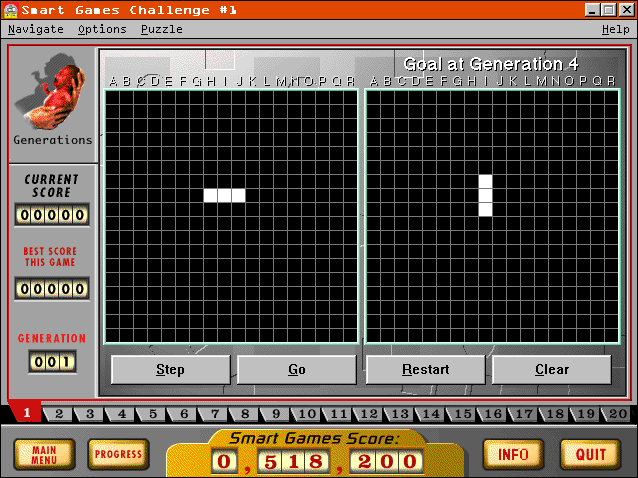
Task: Clear the grid with the Clear button
Action: [x=552, y=369]
